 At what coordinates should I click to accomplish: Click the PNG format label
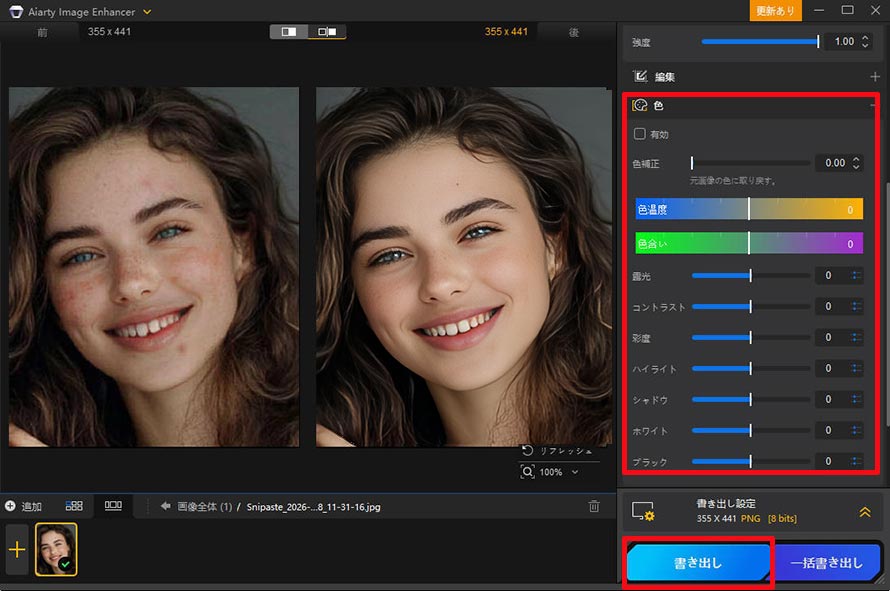click(750, 518)
